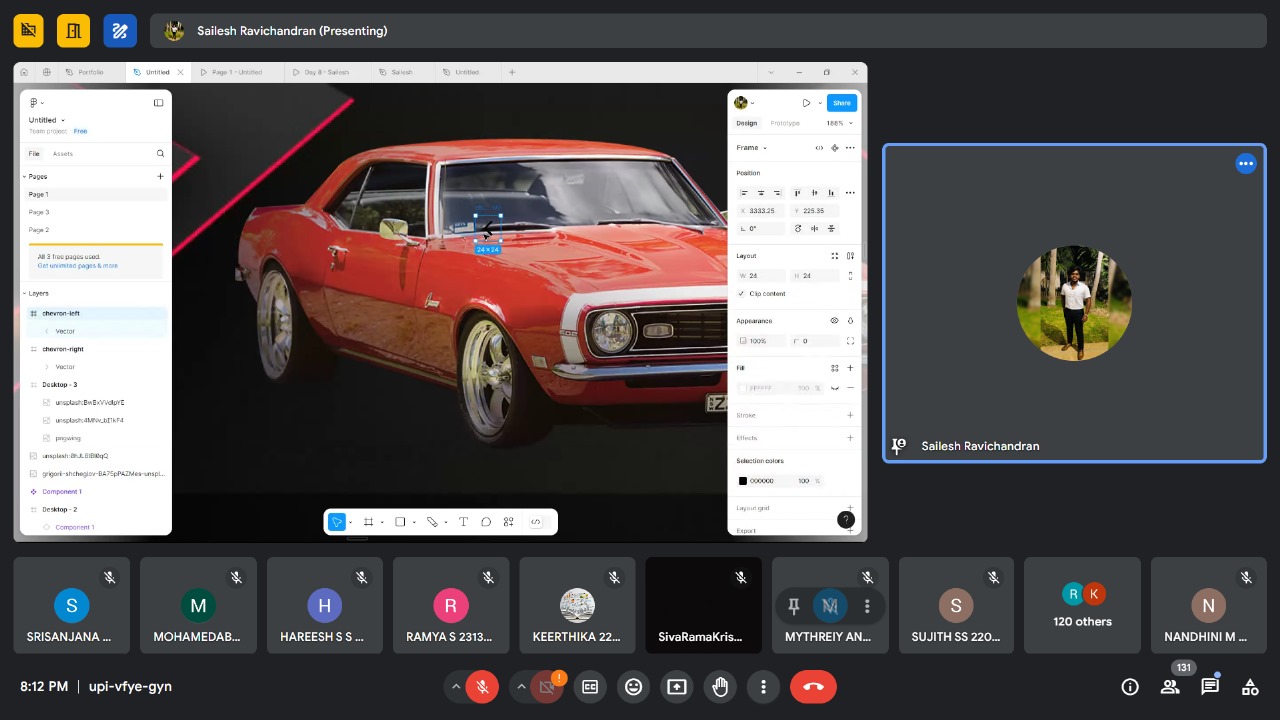Turn on the Meet camera

point(547,687)
